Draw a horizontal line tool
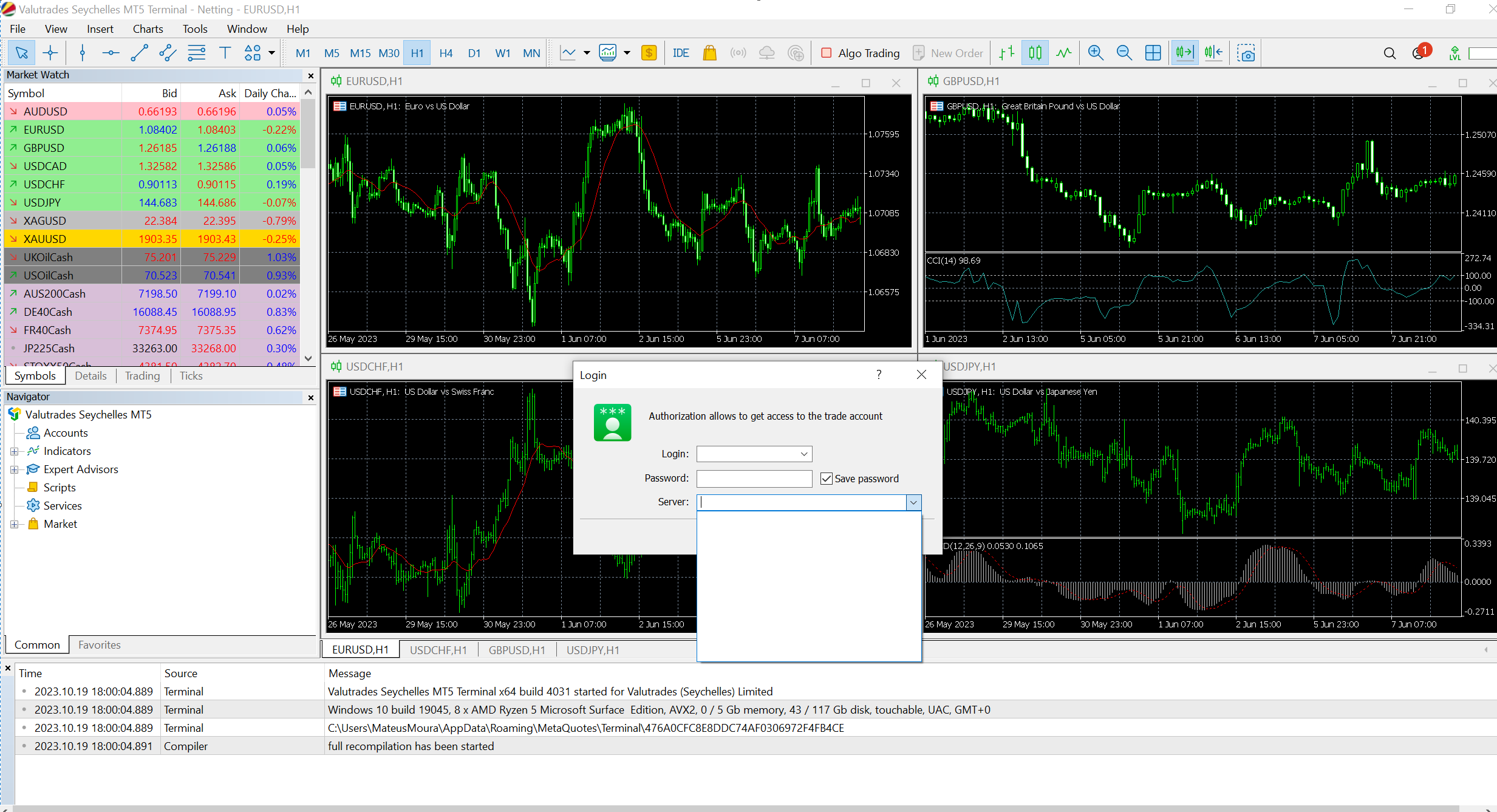The image size is (1497, 812). coord(111,53)
